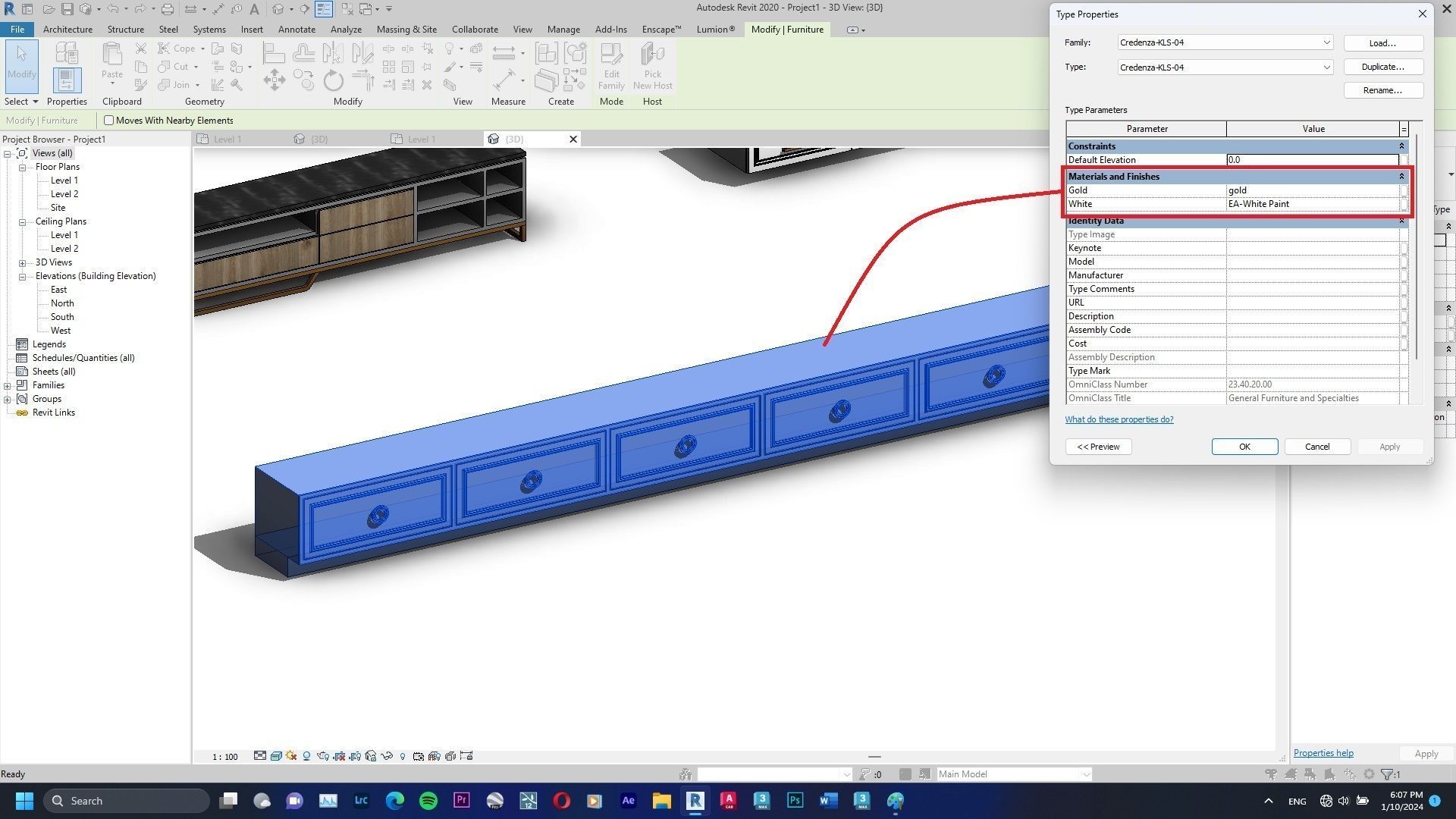Open the Architecture ribbon tab
Image resolution: width=1456 pixels, height=819 pixels.
(67, 30)
